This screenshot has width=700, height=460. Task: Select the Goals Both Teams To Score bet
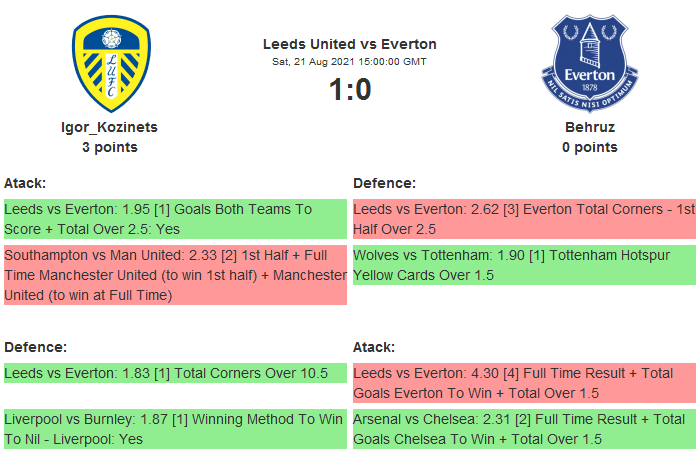(x=175, y=219)
